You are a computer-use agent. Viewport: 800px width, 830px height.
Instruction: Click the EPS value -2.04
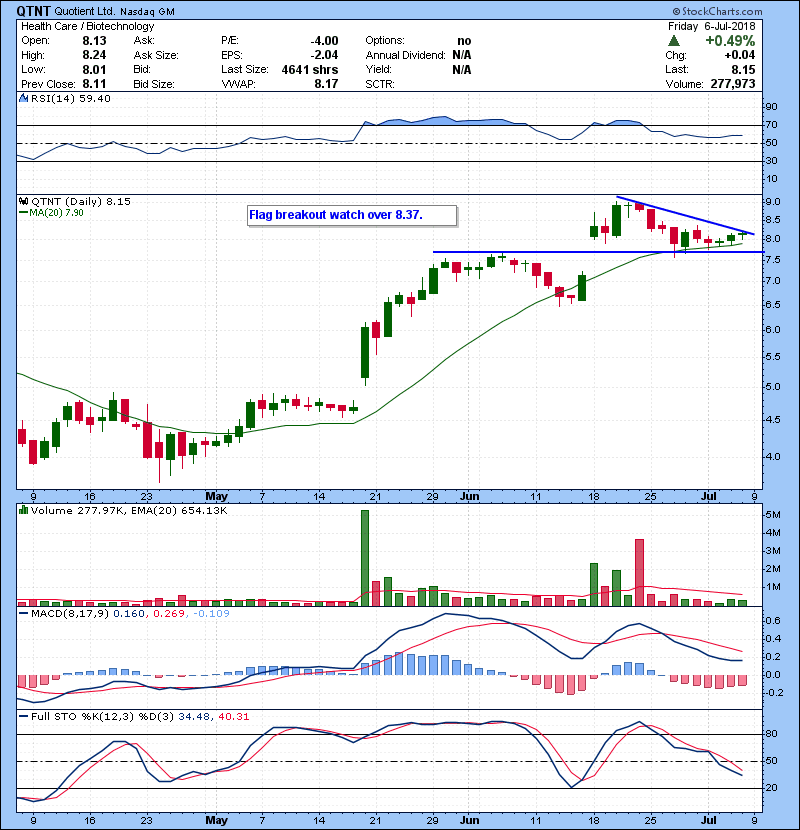click(324, 55)
